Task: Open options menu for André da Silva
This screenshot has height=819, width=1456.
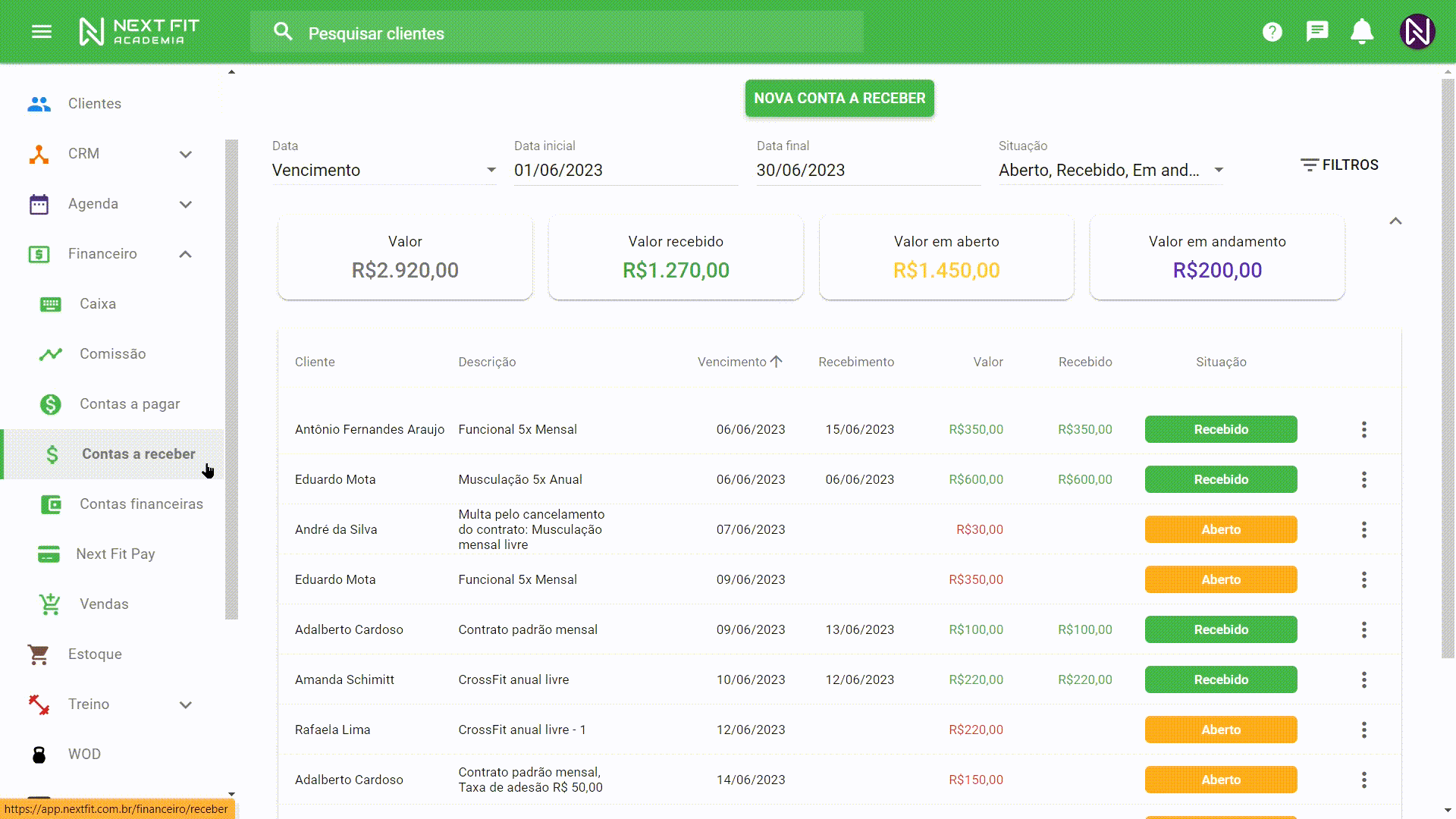Action: pos(1363,530)
